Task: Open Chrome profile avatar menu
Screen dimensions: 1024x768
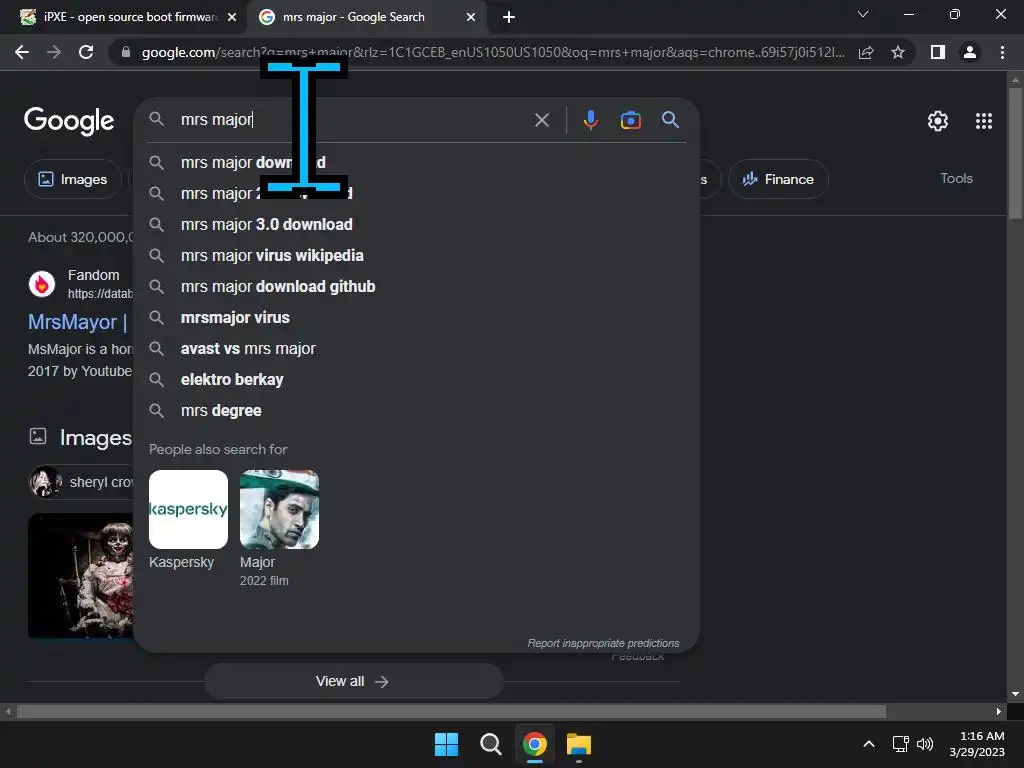Action: tap(970, 52)
